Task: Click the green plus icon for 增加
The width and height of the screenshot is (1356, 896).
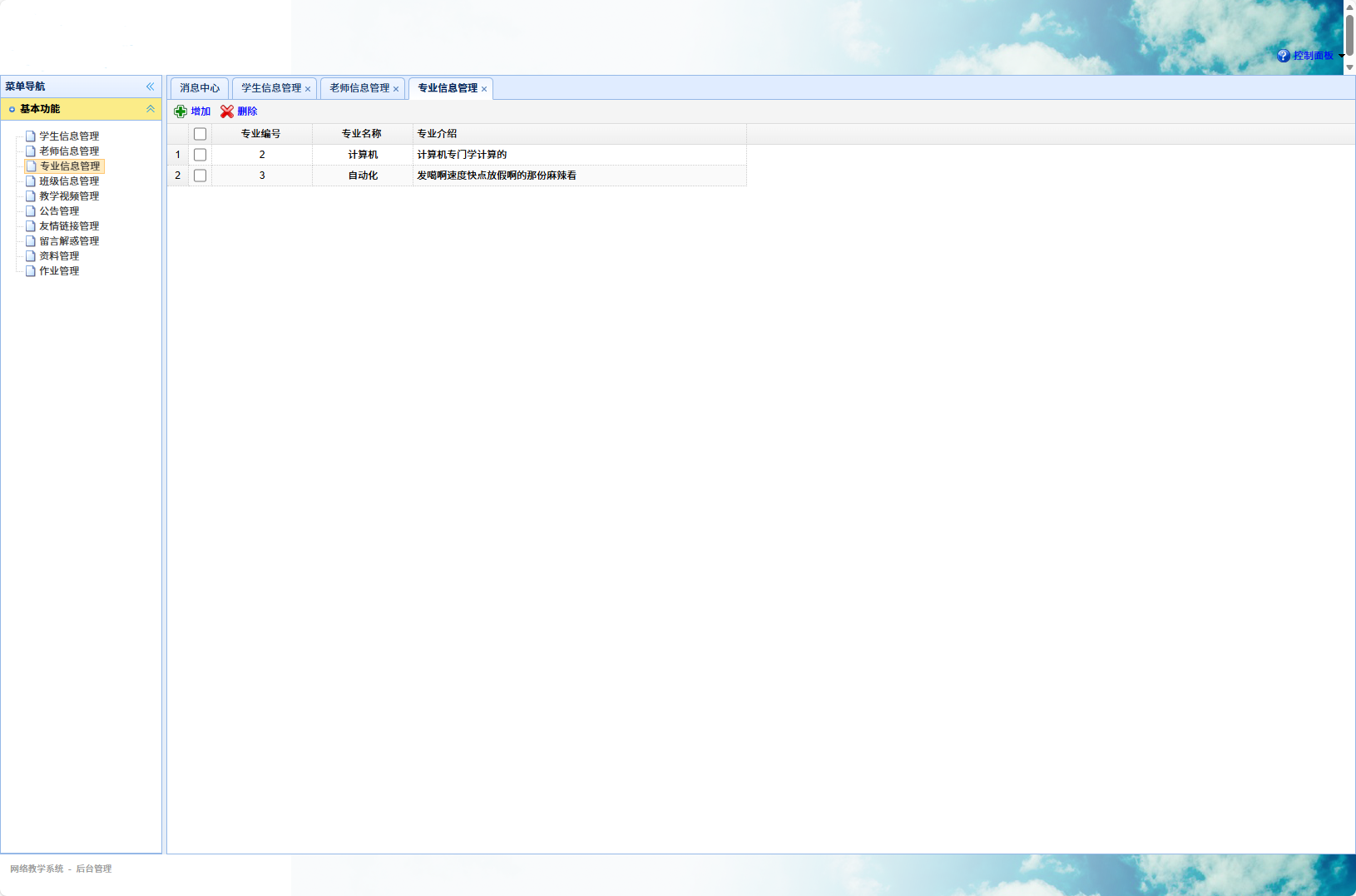Action: [x=181, y=111]
